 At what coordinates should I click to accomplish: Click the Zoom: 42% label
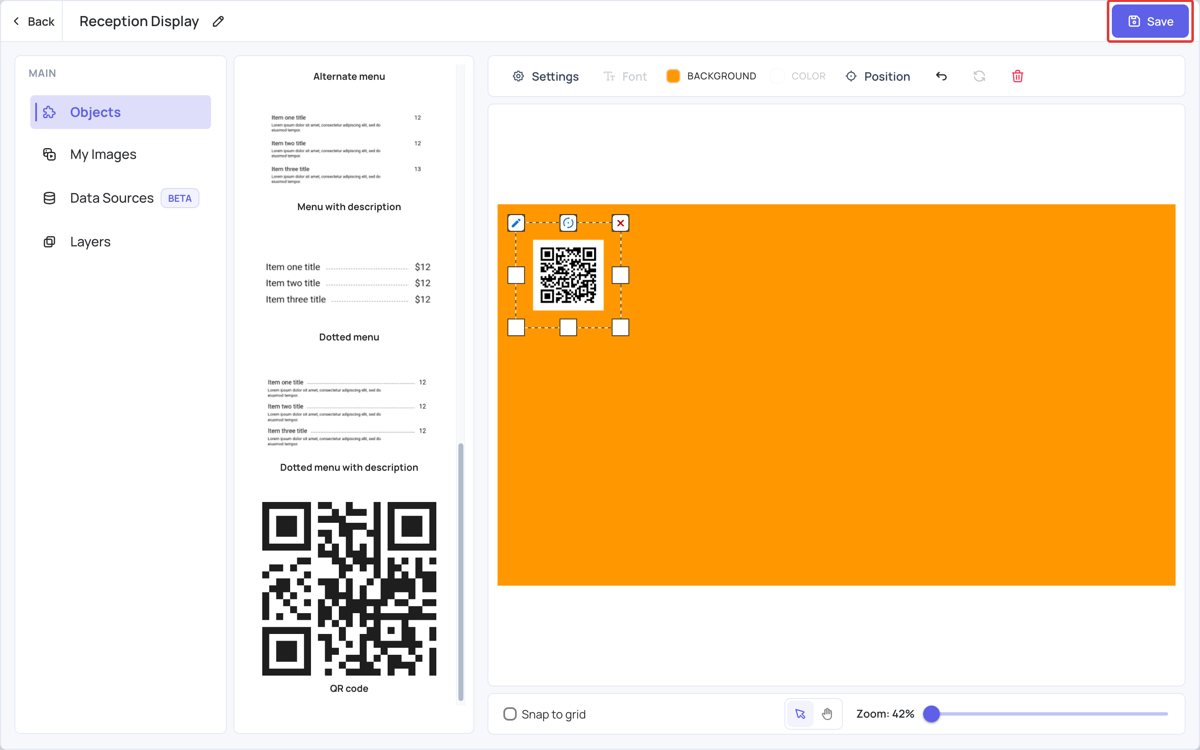[885, 714]
